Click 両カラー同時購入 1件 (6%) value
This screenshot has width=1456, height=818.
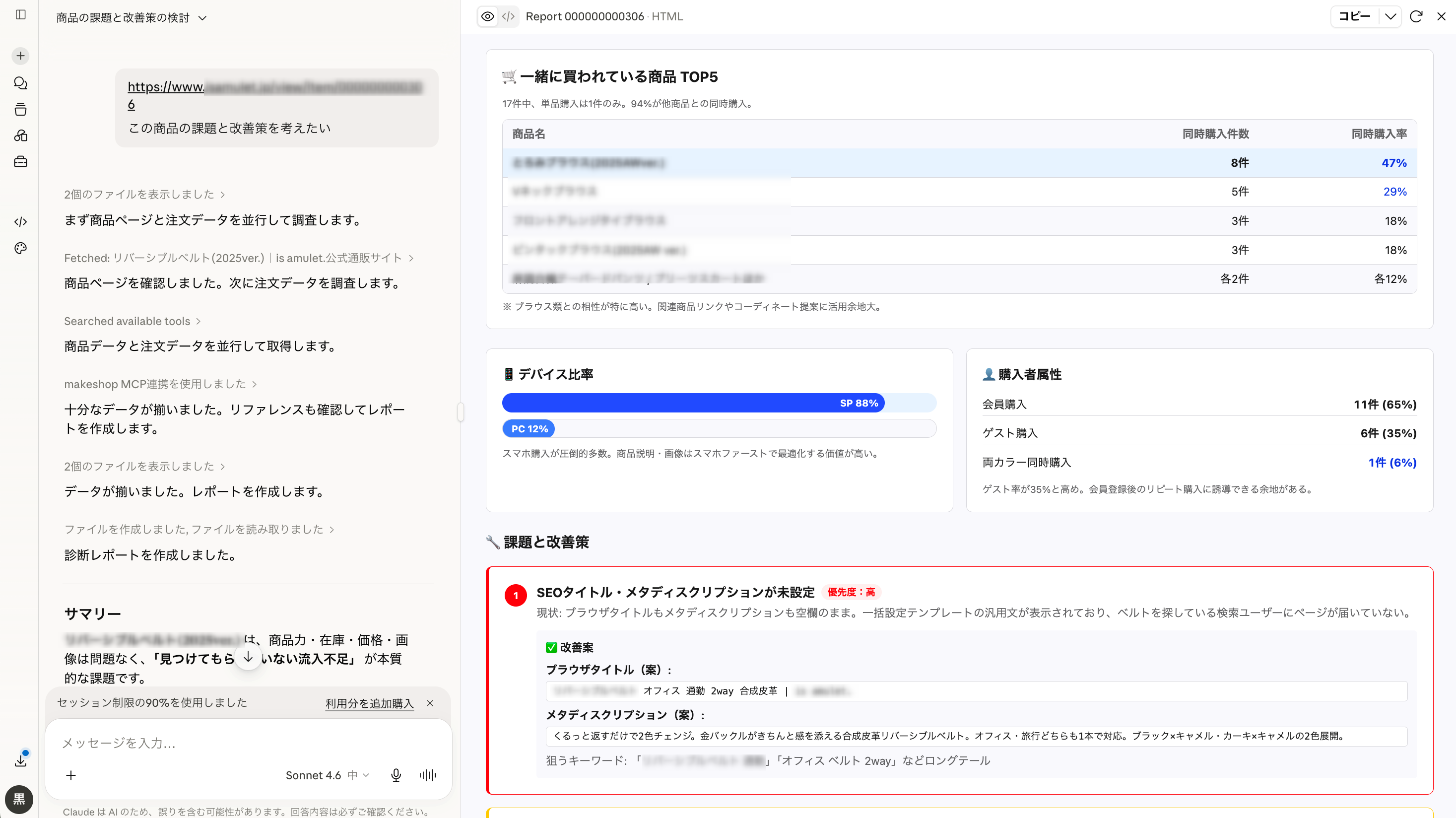1392,463
